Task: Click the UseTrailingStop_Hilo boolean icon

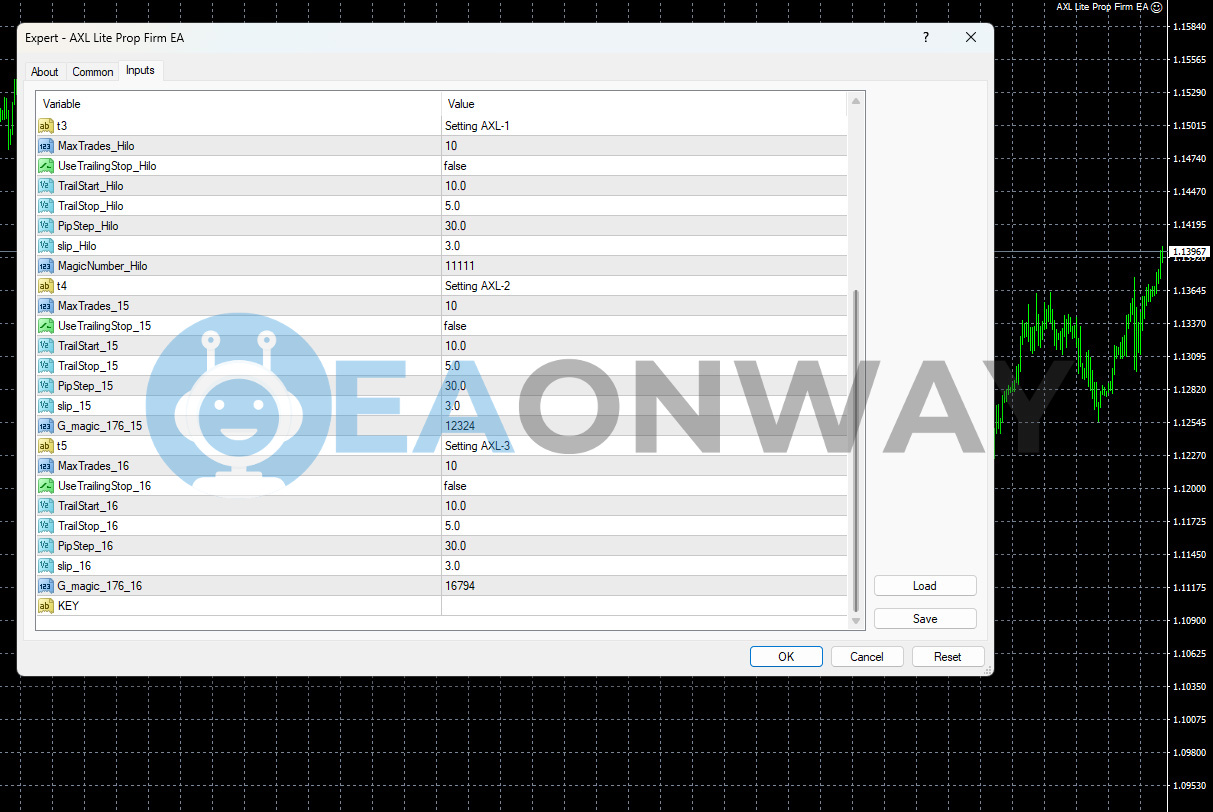Action: 45,166
